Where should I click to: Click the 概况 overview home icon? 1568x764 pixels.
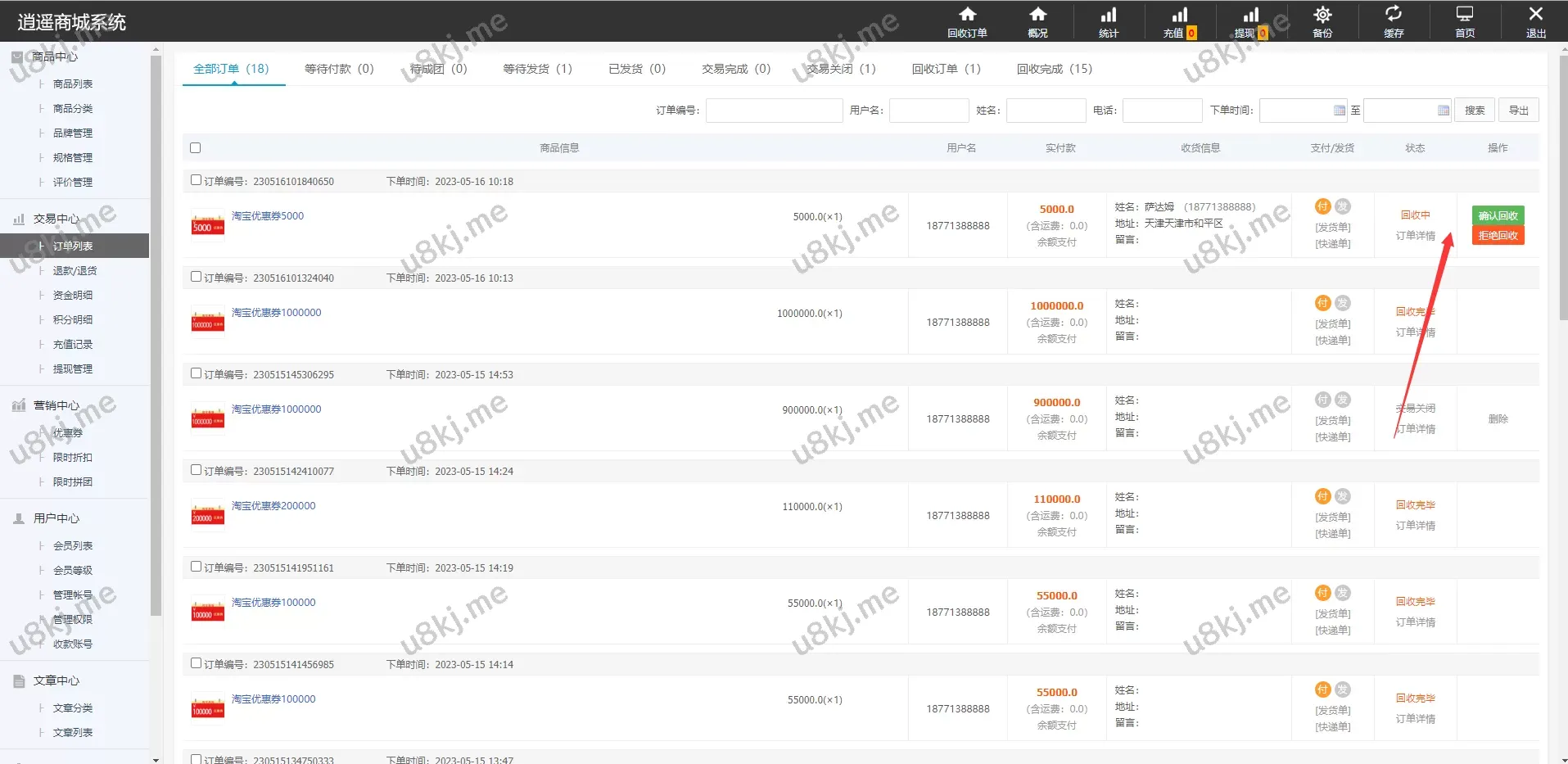[x=1037, y=15]
